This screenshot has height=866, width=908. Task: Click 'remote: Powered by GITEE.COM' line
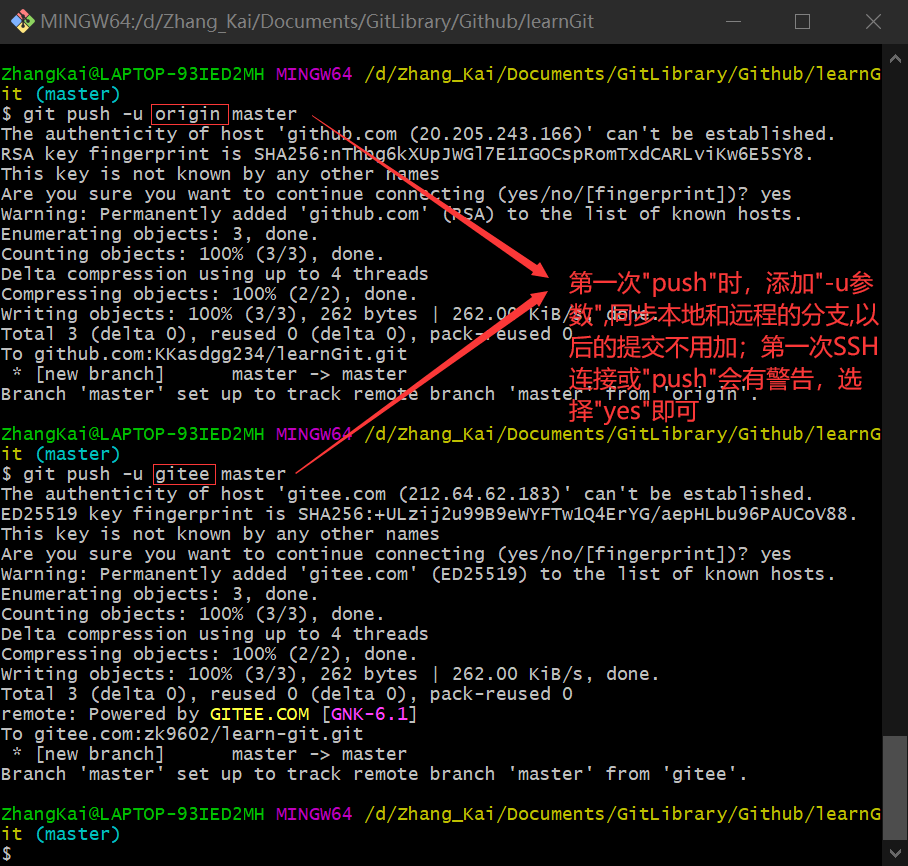(x=209, y=714)
